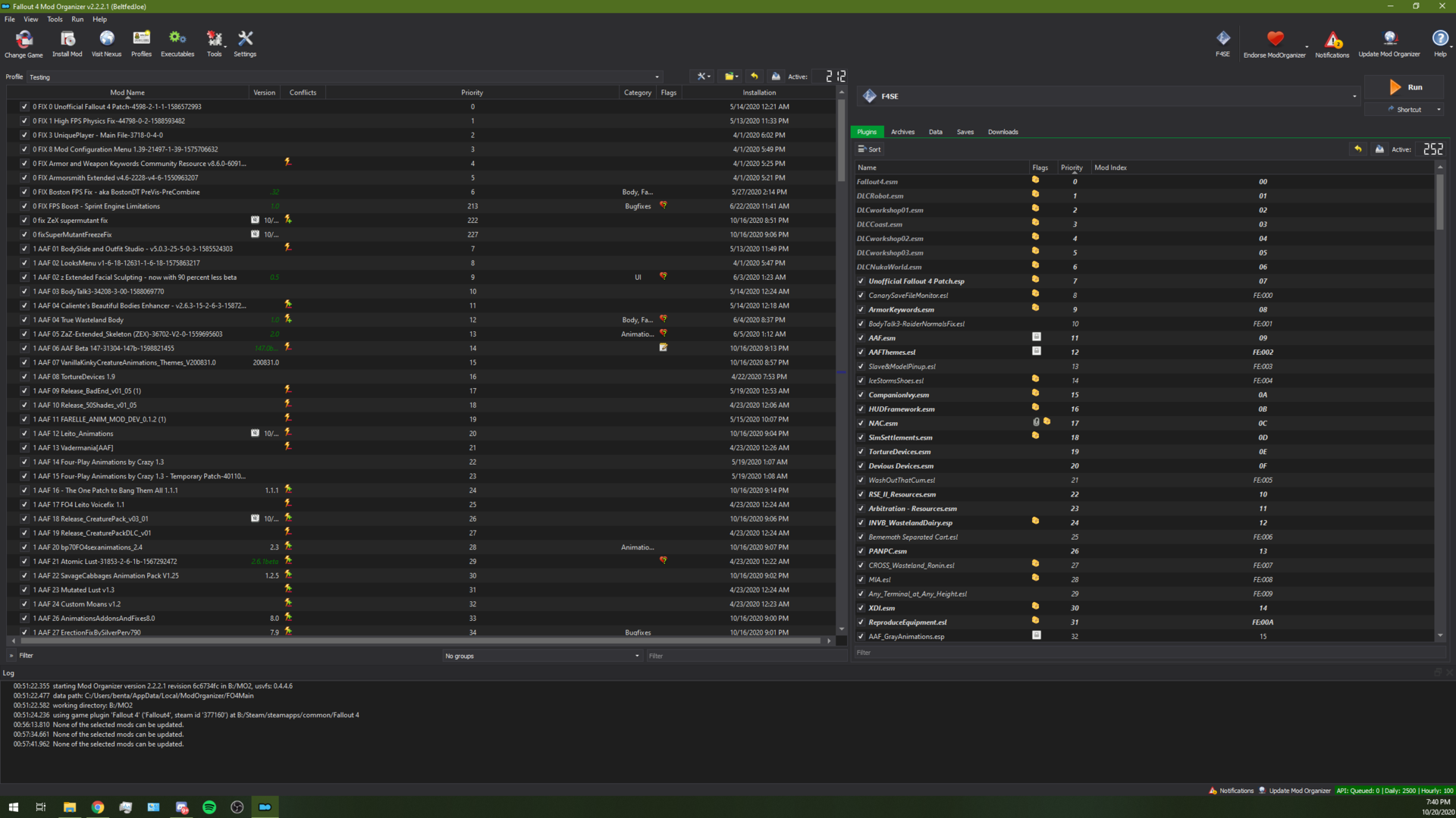This screenshot has height=818, width=1456.
Task: Click the mod list create backup icon
Action: [776, 76]
